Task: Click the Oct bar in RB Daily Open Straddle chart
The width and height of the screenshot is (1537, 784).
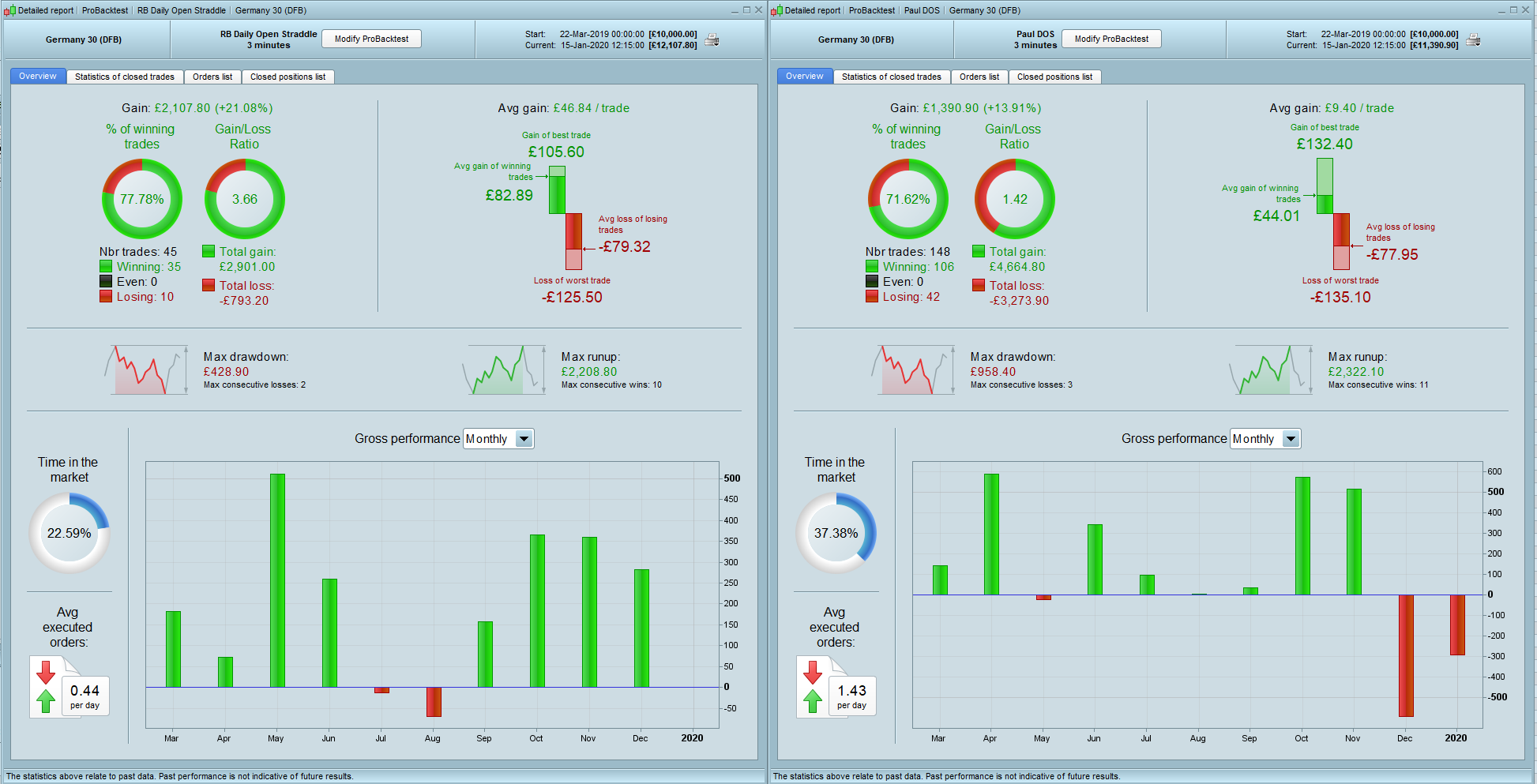Action: pyautogui.click(x=537, y=611)
